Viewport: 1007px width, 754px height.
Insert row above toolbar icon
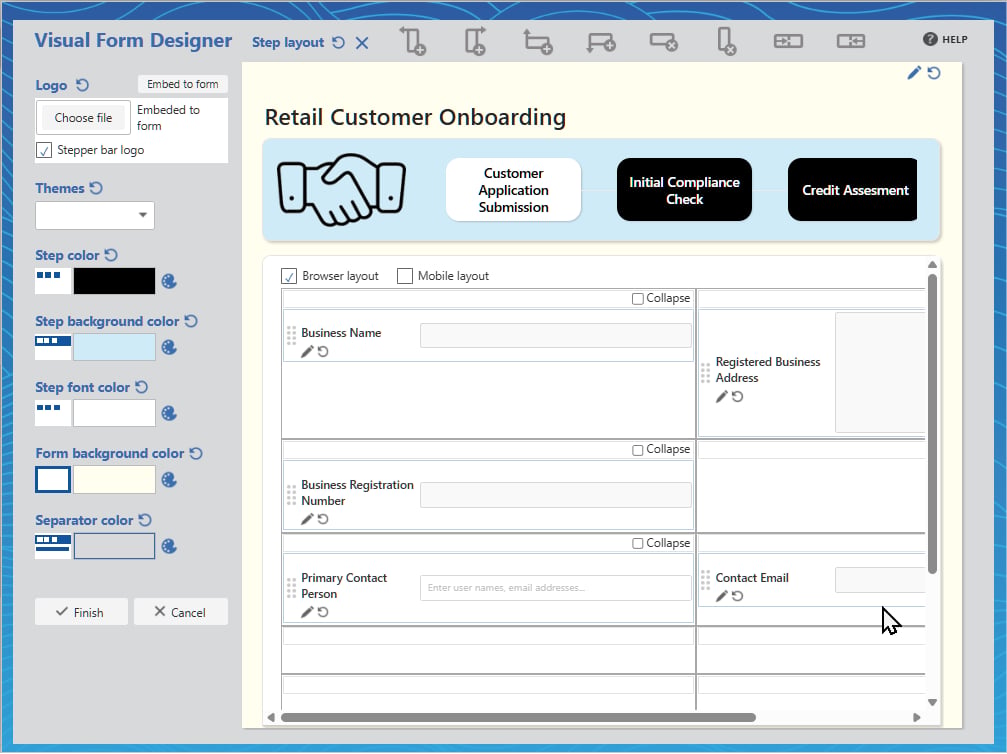tap(538, 41)
